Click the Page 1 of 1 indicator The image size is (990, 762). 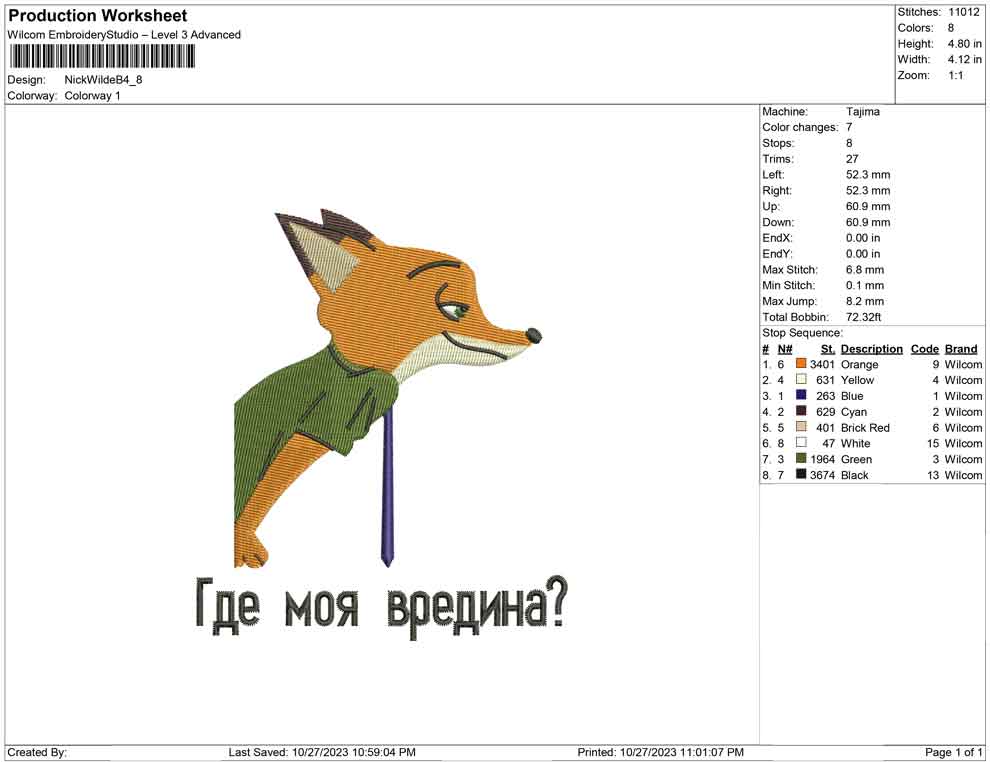[953, 752]
